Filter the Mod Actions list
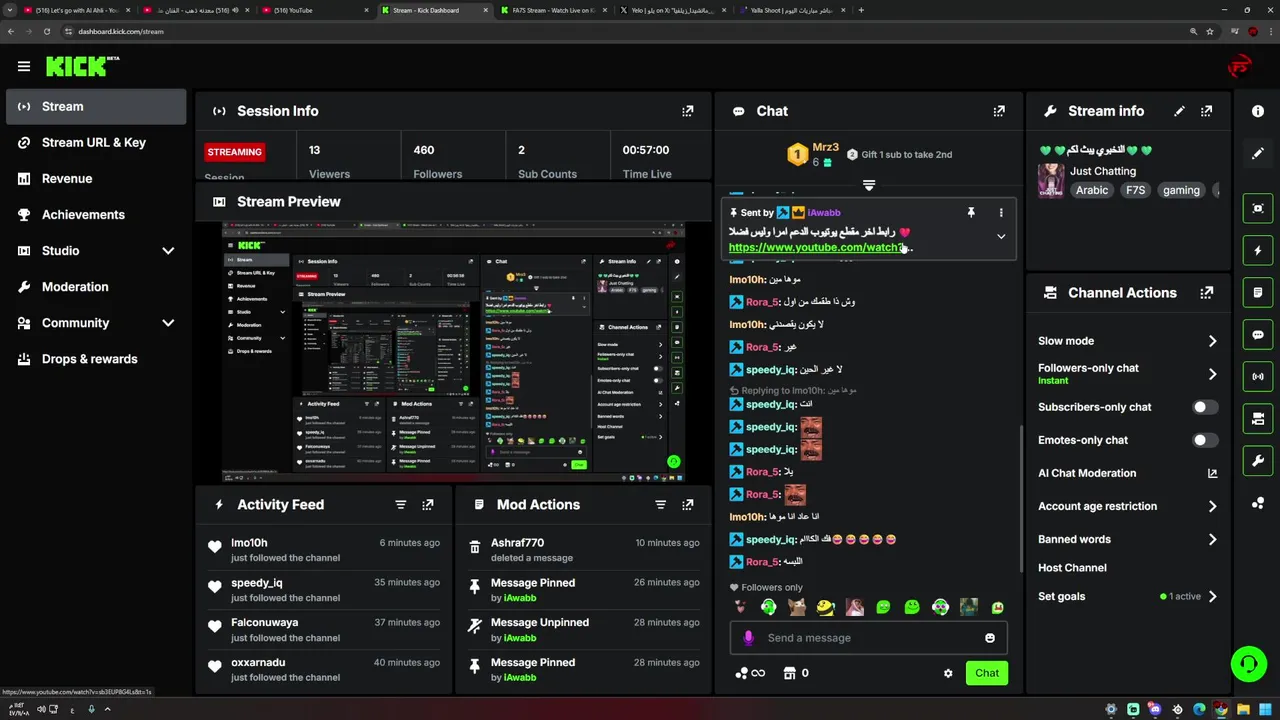The width and height of the screenshot is (1280, 720). coord(660,505)
